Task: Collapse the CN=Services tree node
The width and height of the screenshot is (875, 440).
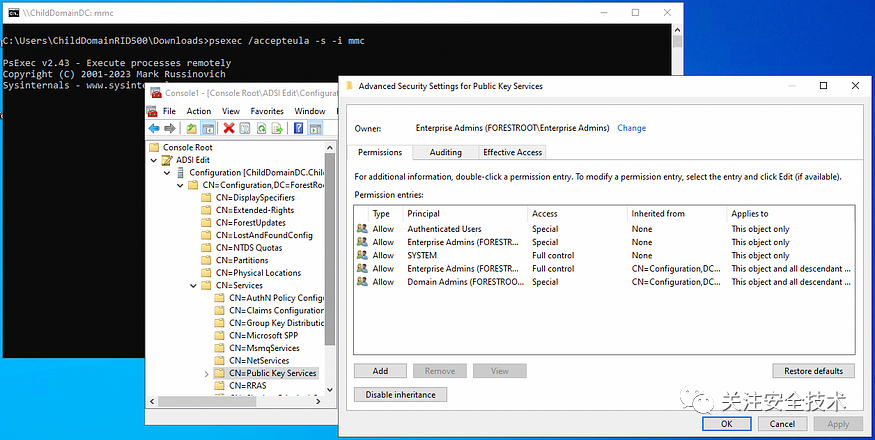Action: point(193,285)
